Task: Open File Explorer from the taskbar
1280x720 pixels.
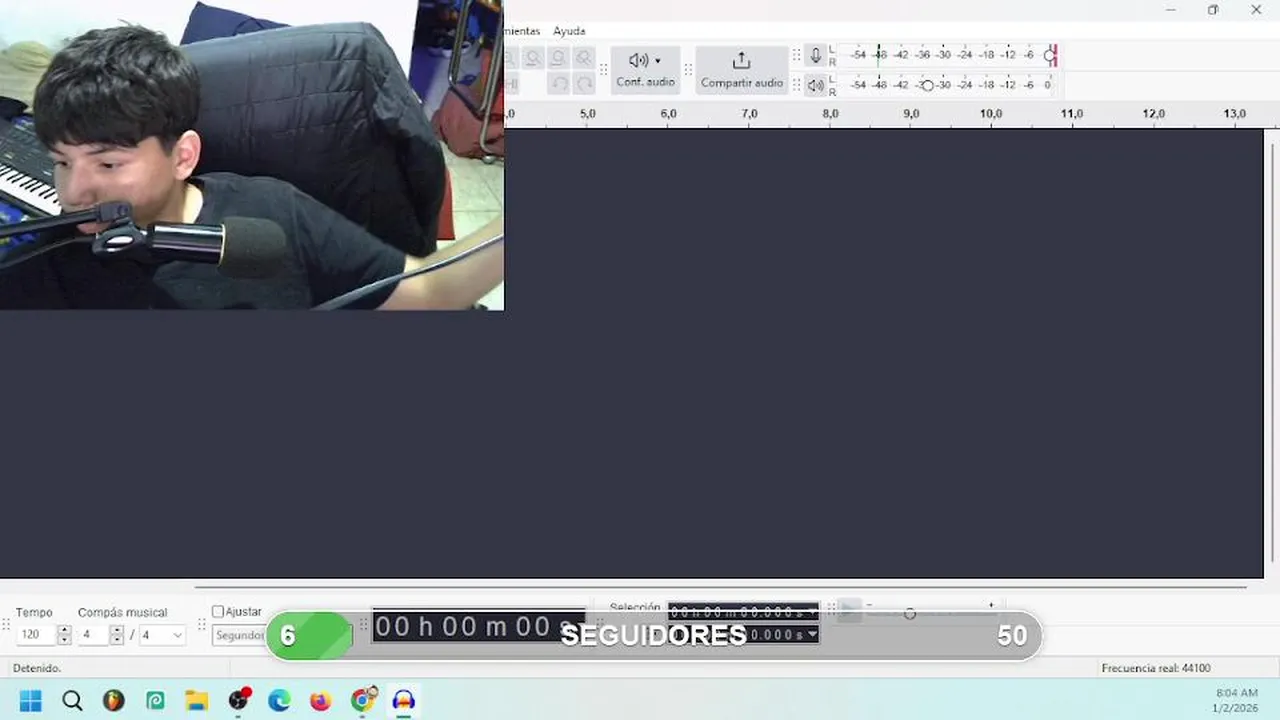Action: (196, 700)
